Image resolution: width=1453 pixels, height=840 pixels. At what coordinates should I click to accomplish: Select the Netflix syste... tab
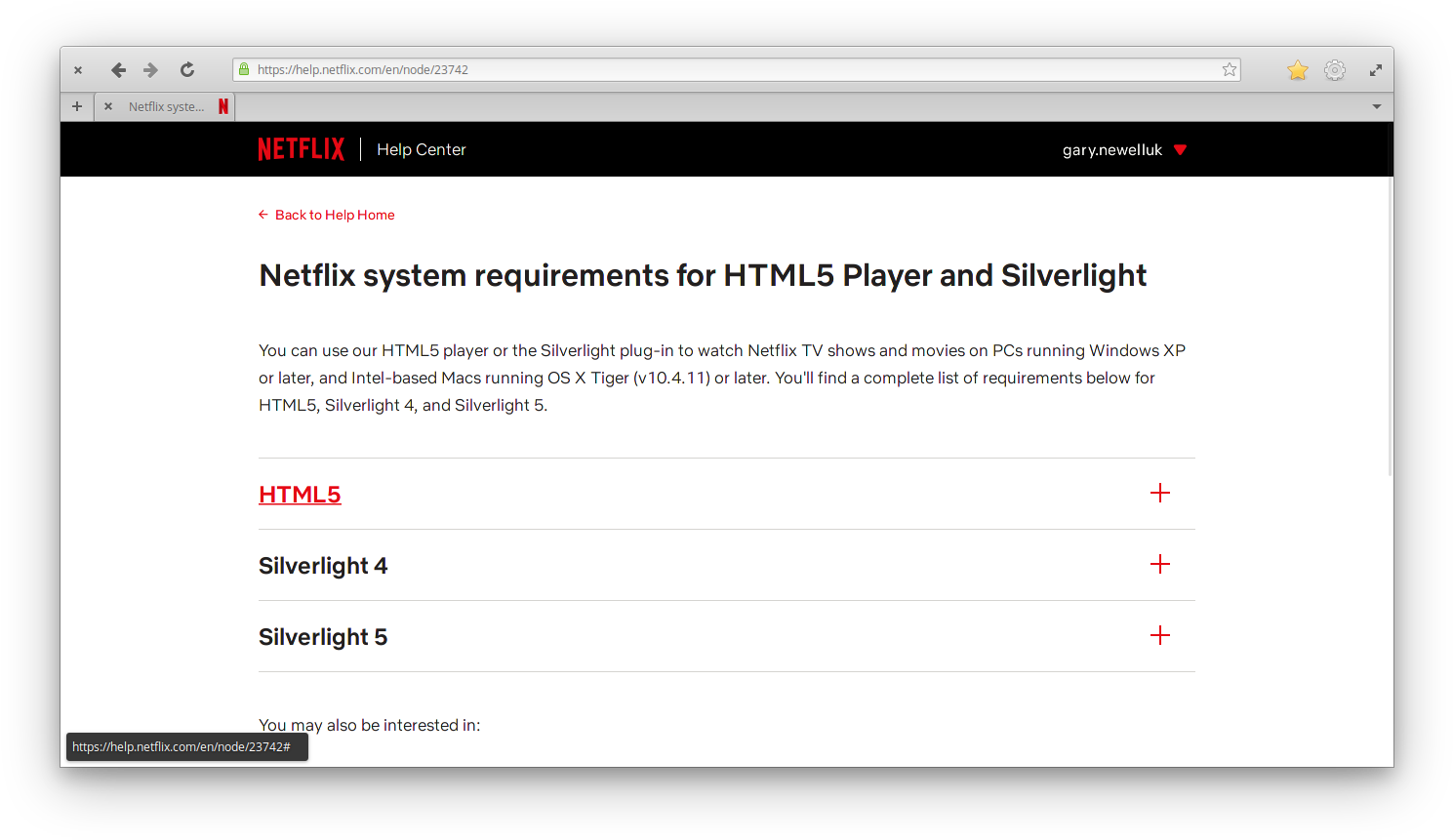coord(167,106)
